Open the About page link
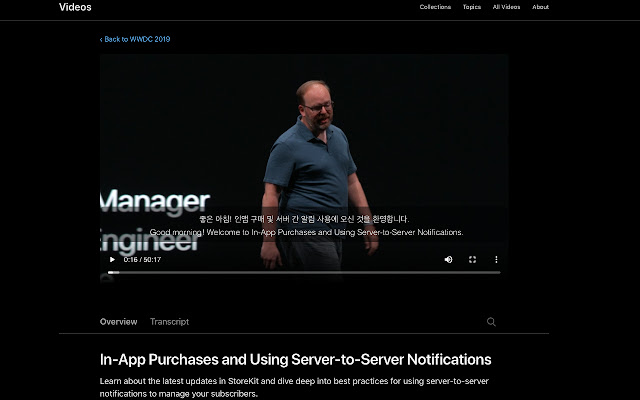Image resolution: width=640 pixels, height=400 pixels. coord(540,7)
